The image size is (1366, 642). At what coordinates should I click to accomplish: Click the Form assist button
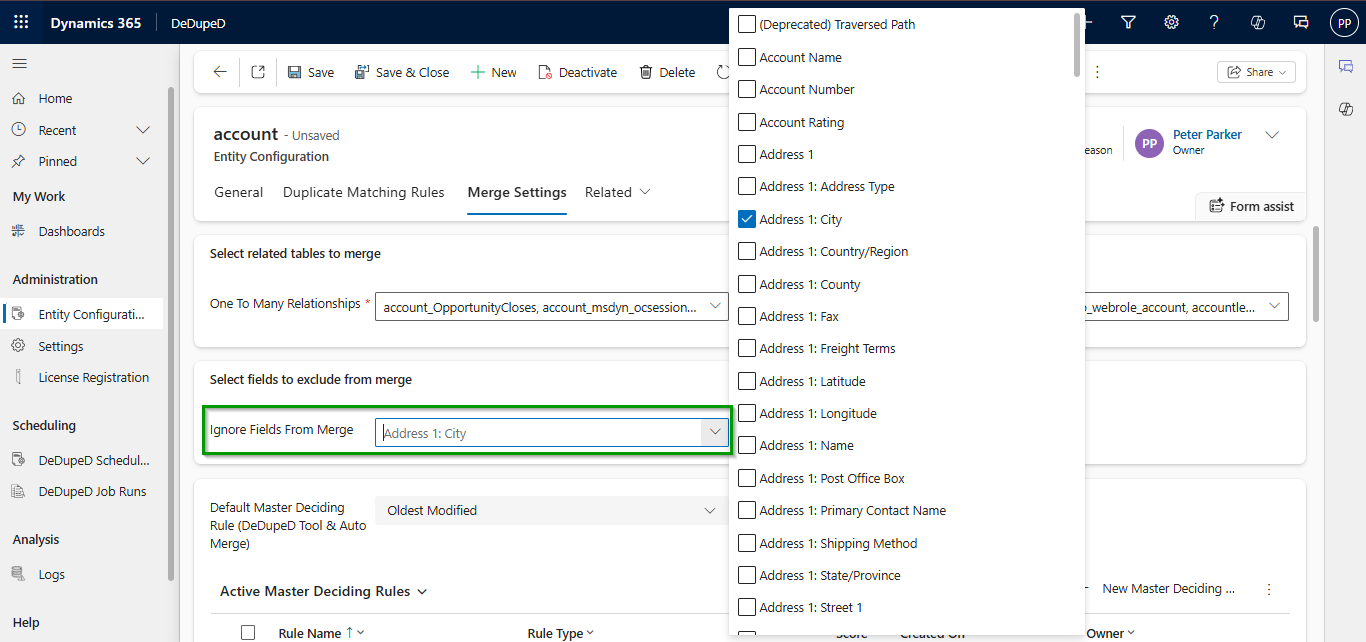pyautogui.click(x=1251, y=206)
